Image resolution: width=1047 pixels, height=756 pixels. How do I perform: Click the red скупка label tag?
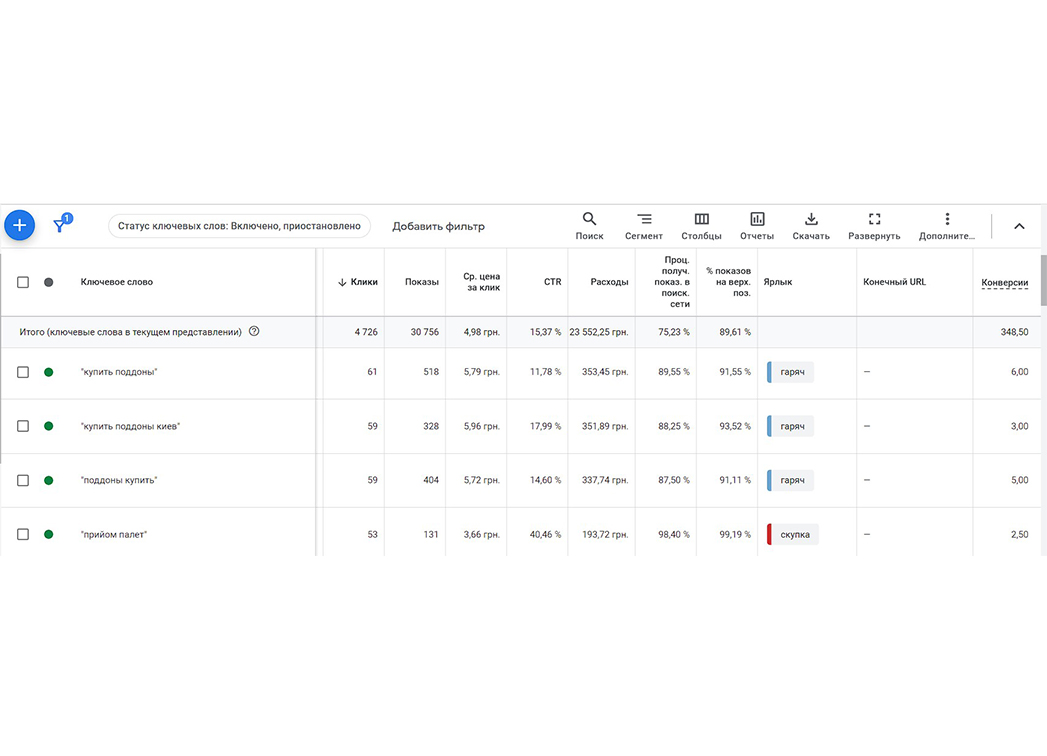[793, 534]
